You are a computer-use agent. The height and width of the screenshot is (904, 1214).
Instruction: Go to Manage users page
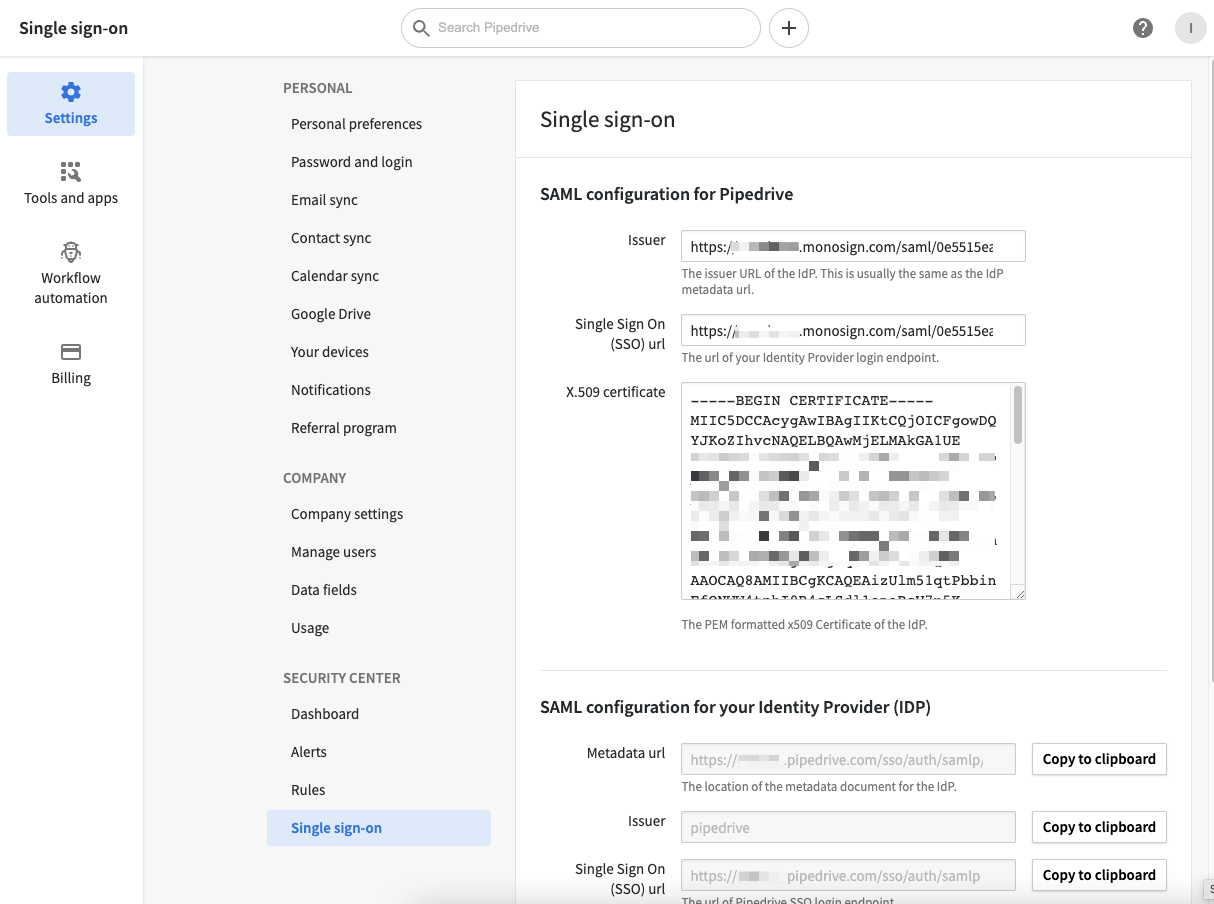pos(333,552)
